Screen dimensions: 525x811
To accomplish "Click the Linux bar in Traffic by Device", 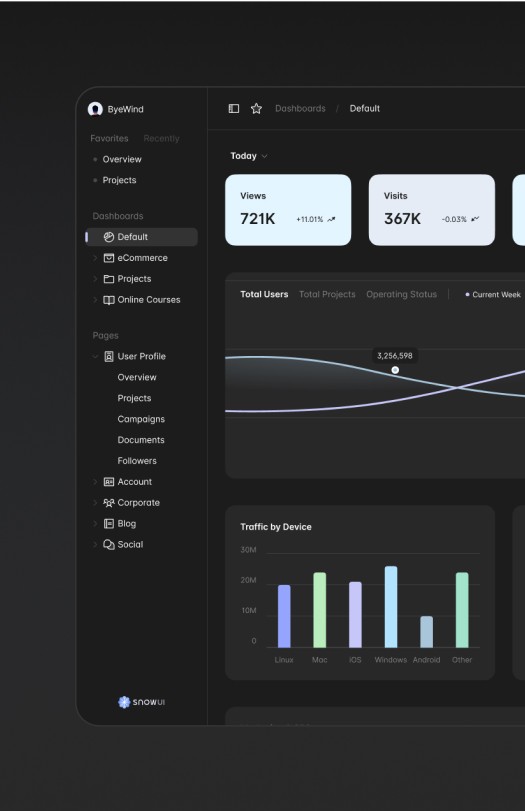I will tap(284, 616).
